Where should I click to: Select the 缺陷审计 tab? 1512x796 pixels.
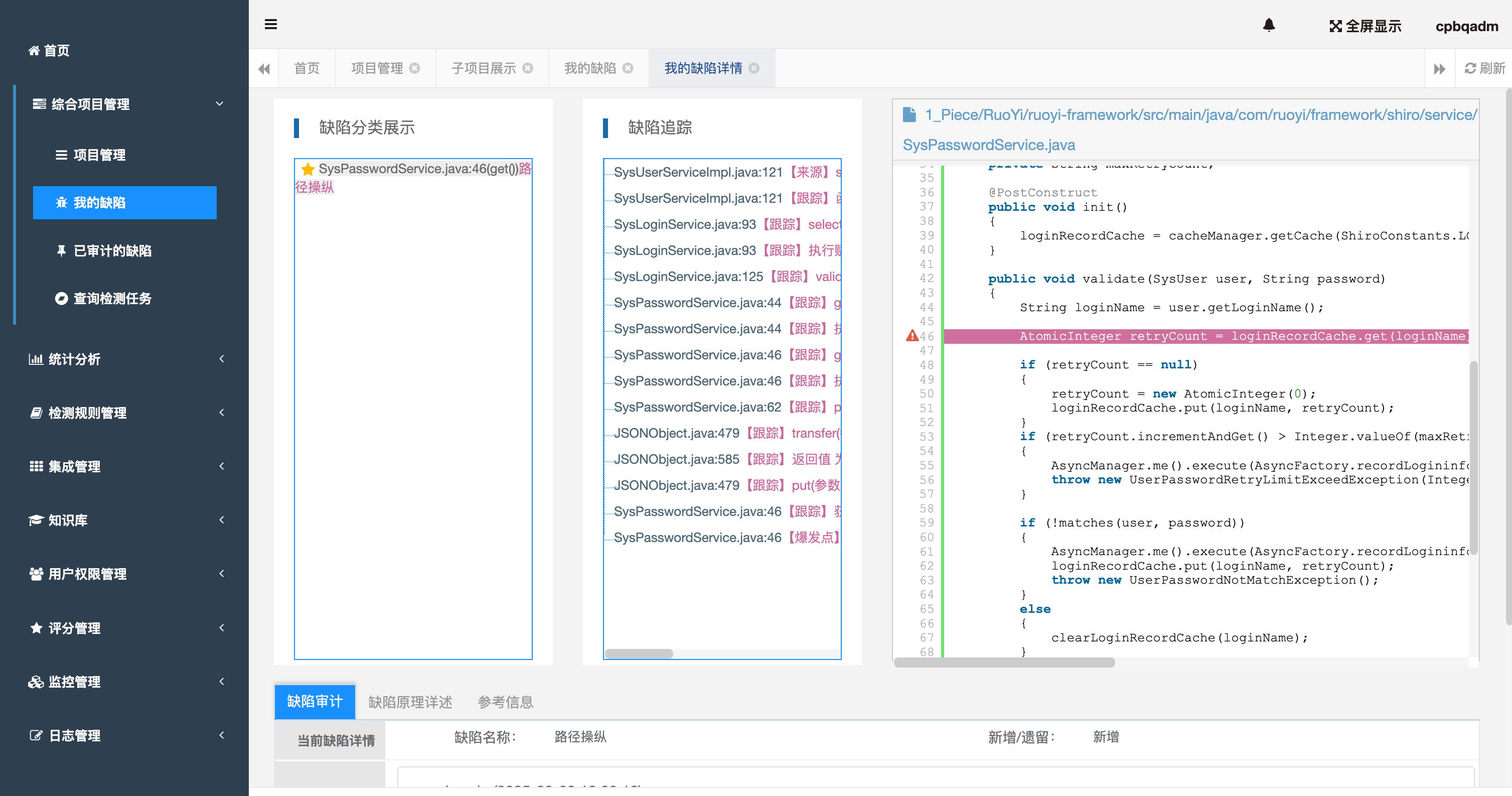pyautogui.click(x=315, y=702)
